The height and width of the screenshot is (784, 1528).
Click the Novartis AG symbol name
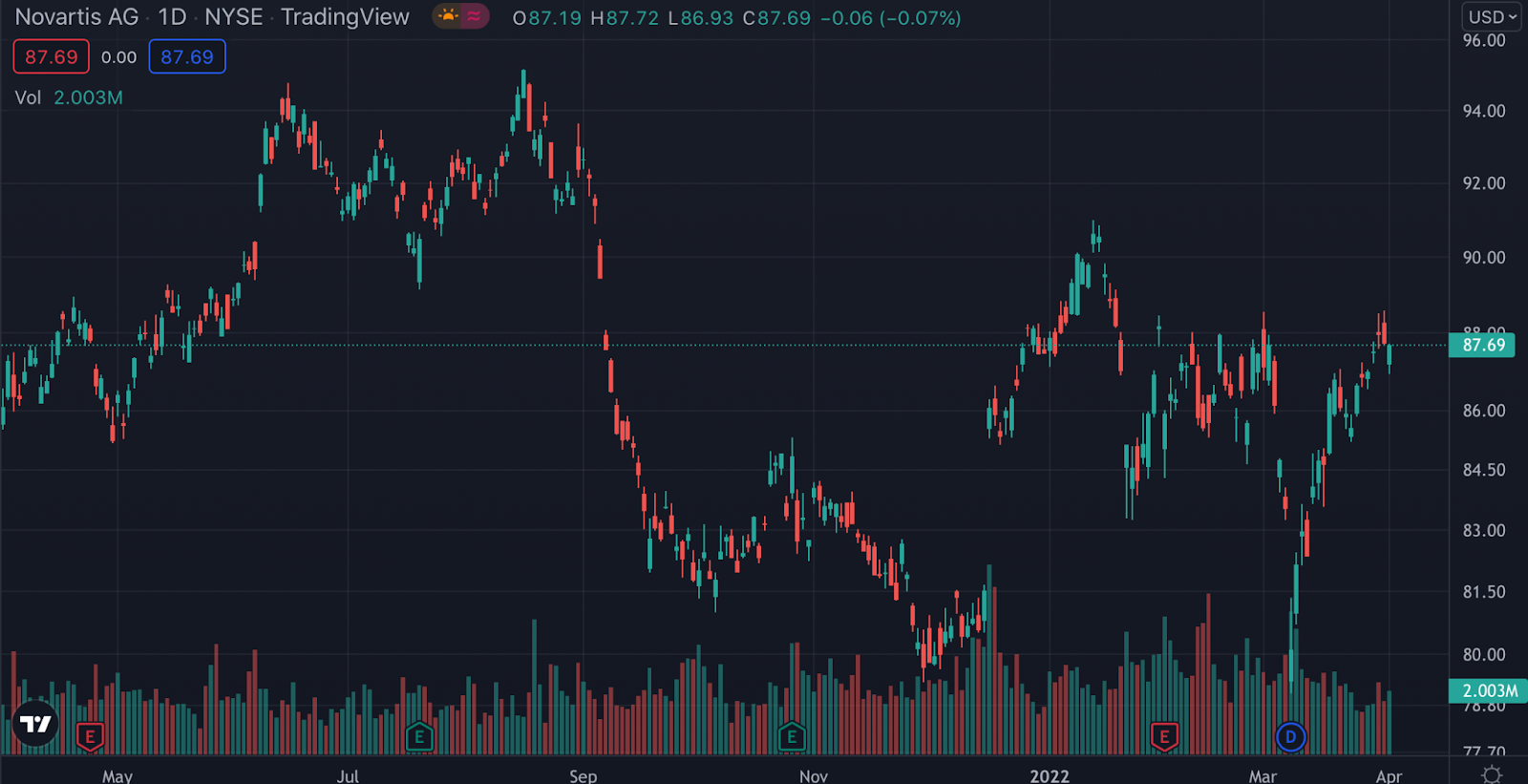click(x=77, y=17)
